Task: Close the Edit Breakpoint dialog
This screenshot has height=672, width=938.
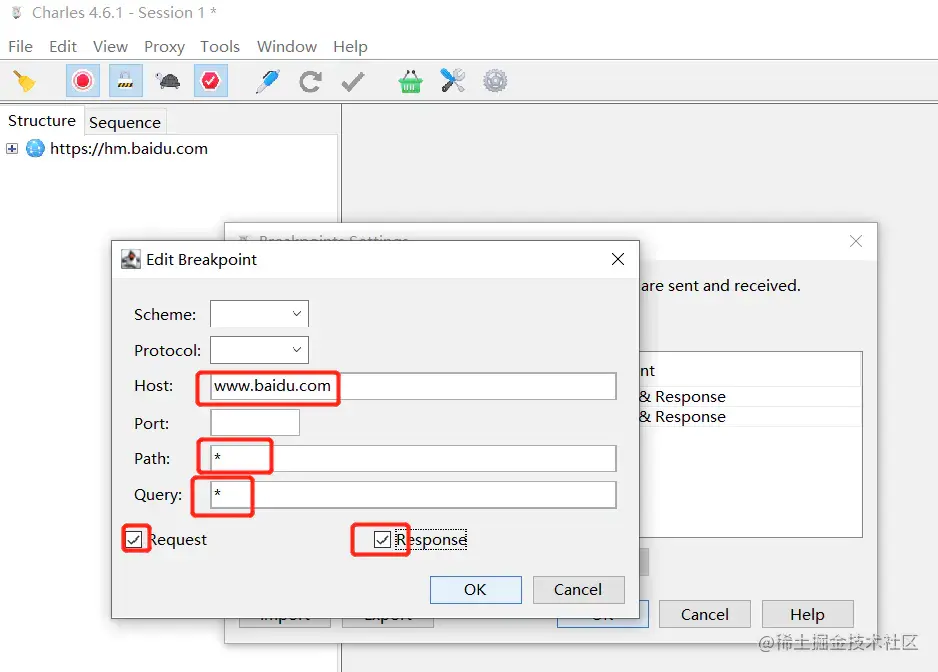Action: pos(618,259)
